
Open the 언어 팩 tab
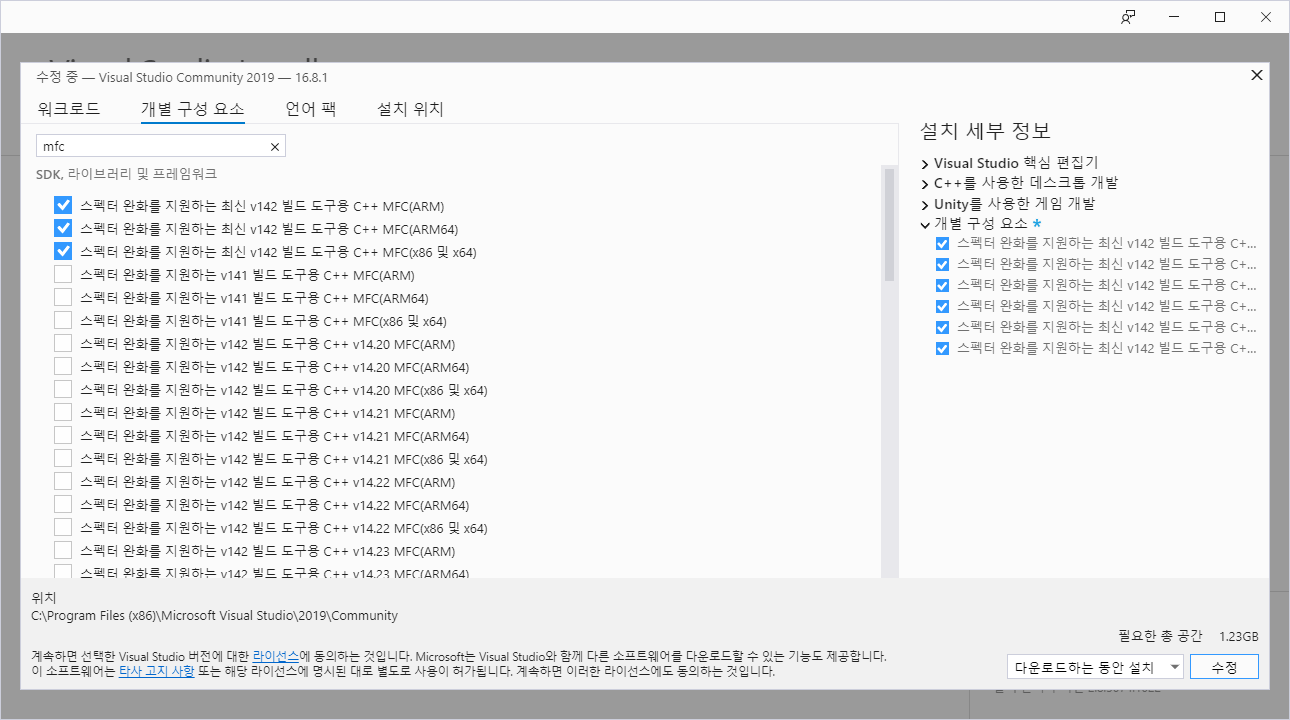pyautogui.click(x=311, y=109)
